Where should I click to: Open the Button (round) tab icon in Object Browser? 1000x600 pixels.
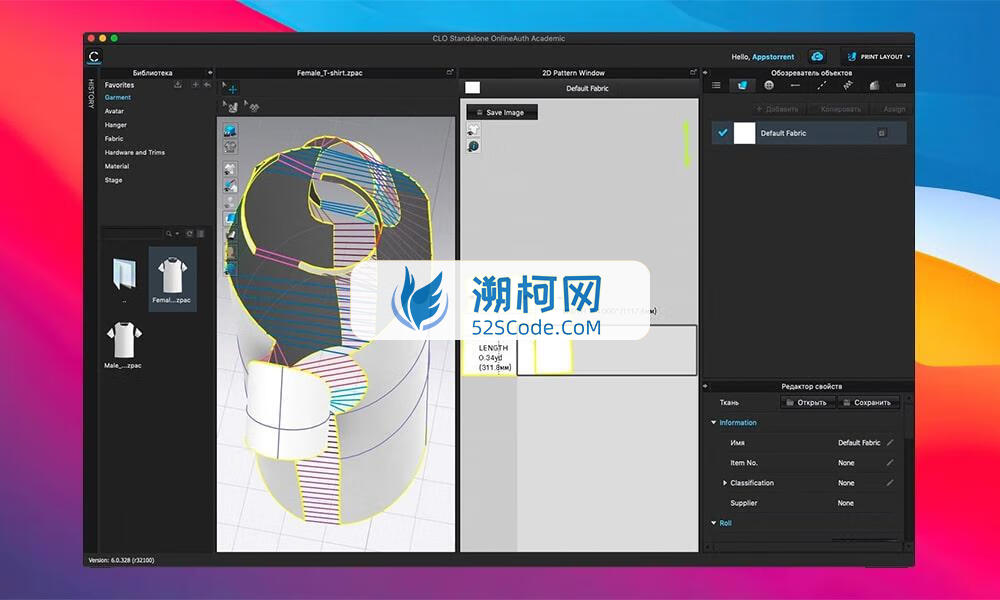(x=768, y=85)
